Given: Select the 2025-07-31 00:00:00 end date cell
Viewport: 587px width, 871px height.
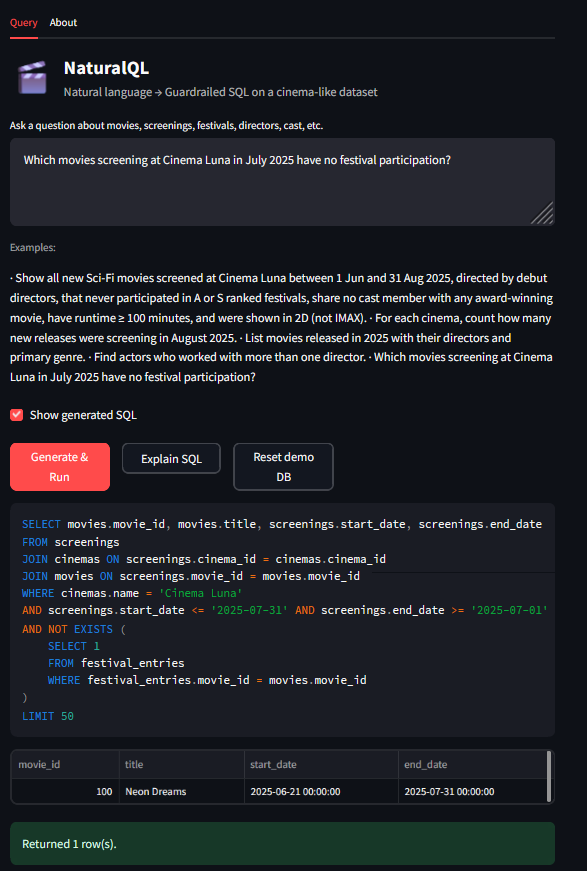Looking at the screenshot, I should (x=472, y=792).
